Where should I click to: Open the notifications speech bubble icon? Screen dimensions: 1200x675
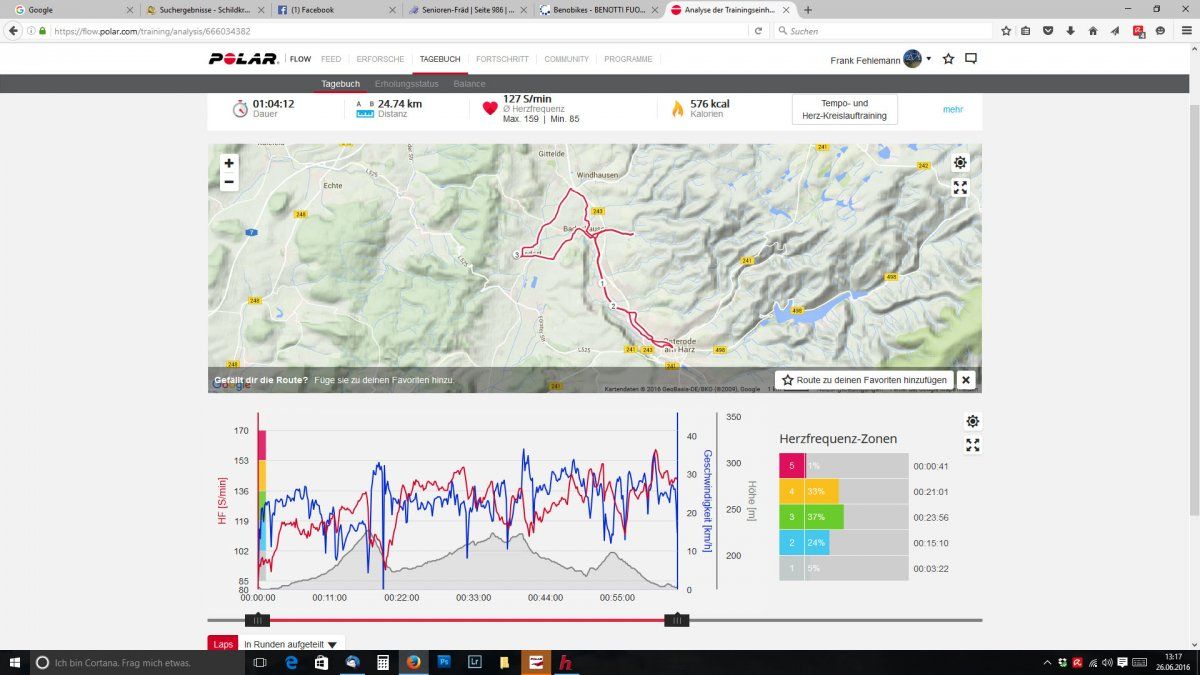pyautogui.click(x=970, y=59)
